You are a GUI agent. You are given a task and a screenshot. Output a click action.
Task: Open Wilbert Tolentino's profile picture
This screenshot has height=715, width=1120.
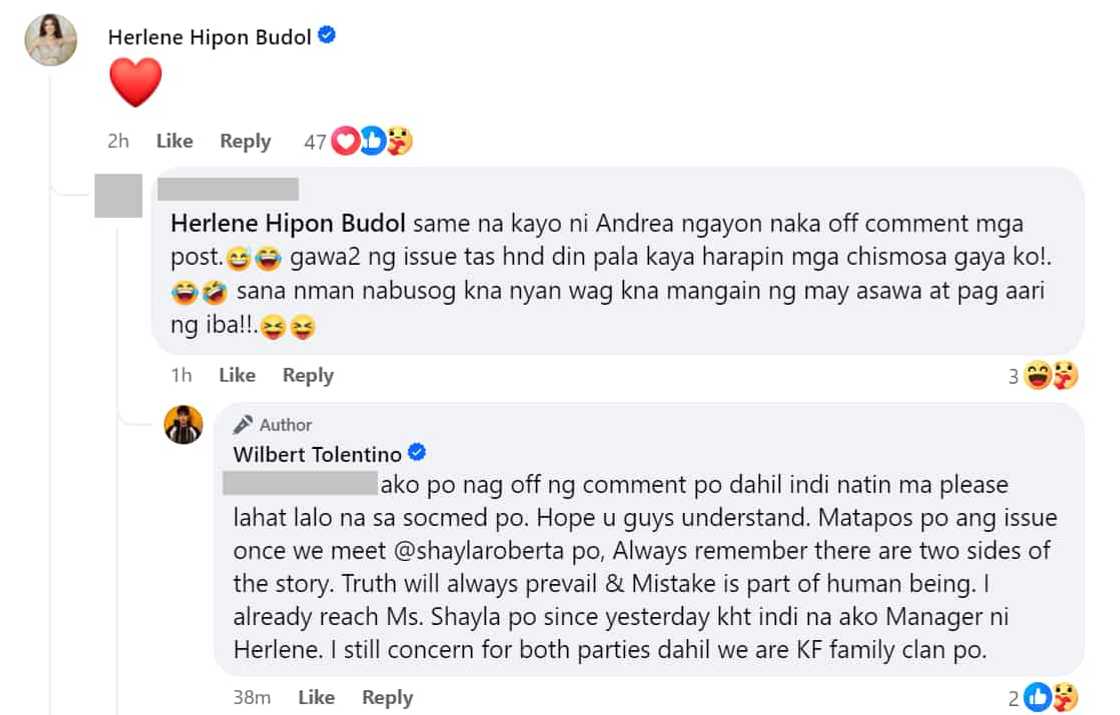(x=184, y=426)
